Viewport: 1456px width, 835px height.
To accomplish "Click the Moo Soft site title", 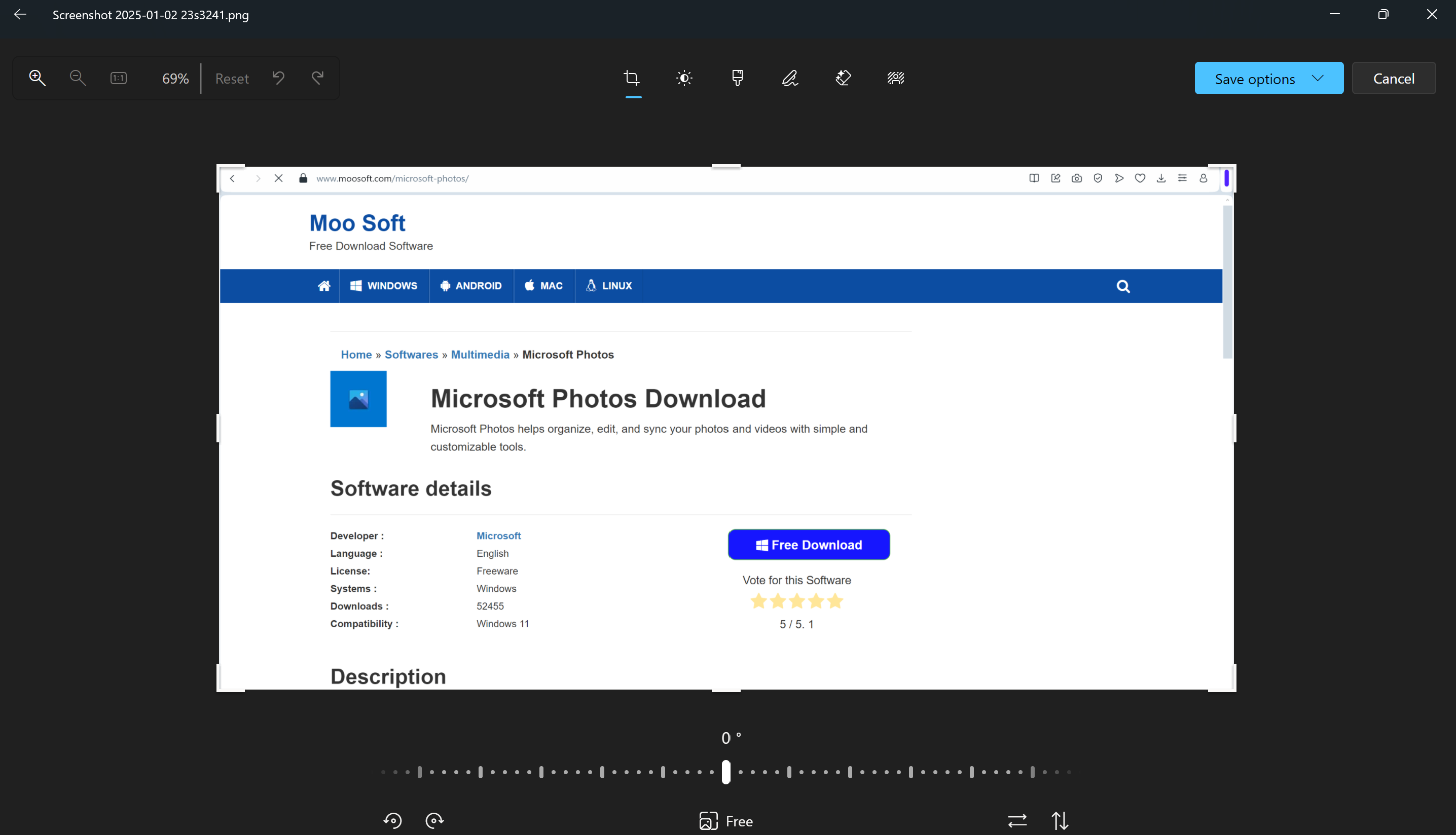I will tap(357, 223).
